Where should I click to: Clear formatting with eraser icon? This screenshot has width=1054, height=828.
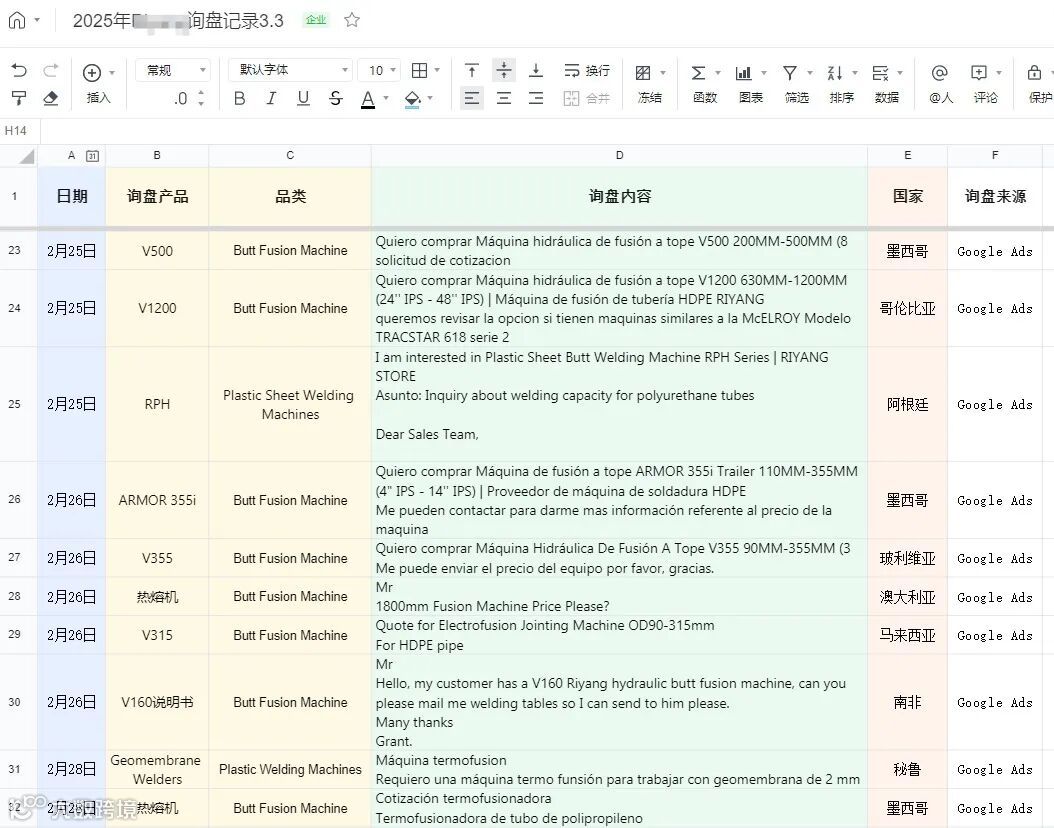[51, 98]
